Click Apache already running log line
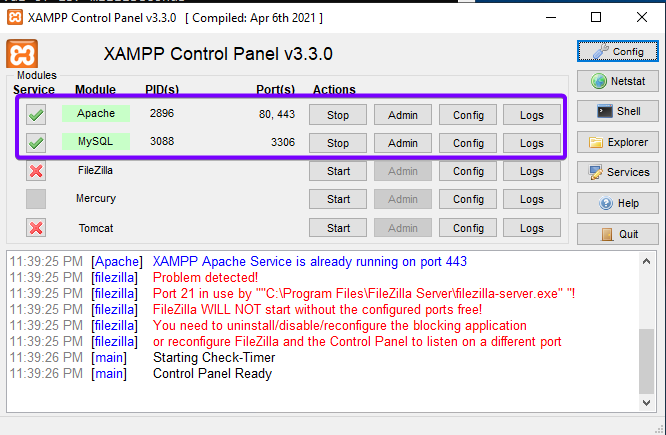This screenshot has height=435, width=666. click(x=310, y=262)
